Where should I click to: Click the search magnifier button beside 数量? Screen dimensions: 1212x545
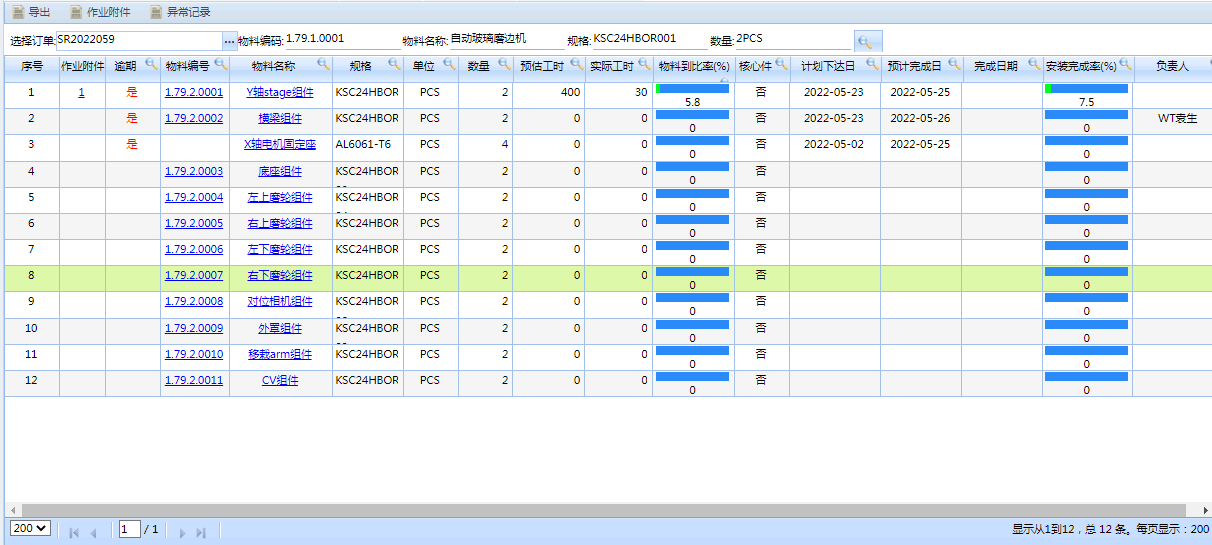[868, 41]
